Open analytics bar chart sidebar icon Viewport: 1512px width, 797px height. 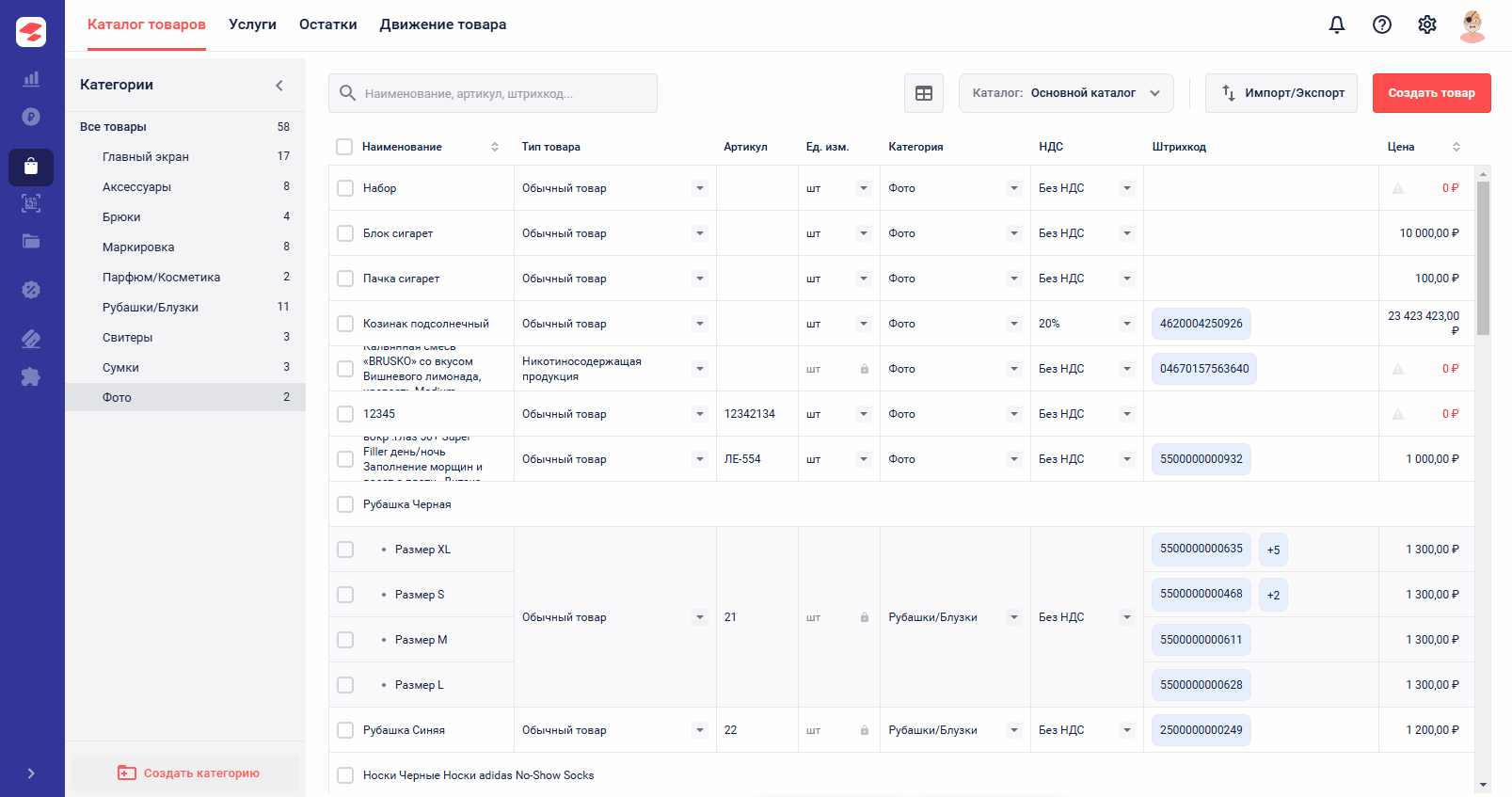[x=31, y=79]
